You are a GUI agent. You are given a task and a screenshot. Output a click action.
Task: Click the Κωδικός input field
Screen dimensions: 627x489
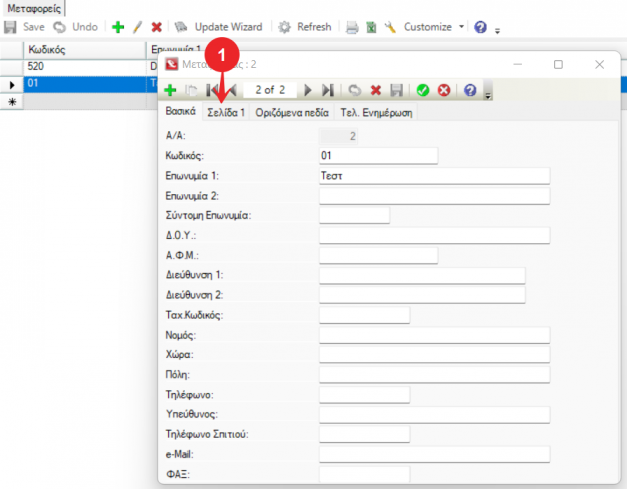click(378, 156)
